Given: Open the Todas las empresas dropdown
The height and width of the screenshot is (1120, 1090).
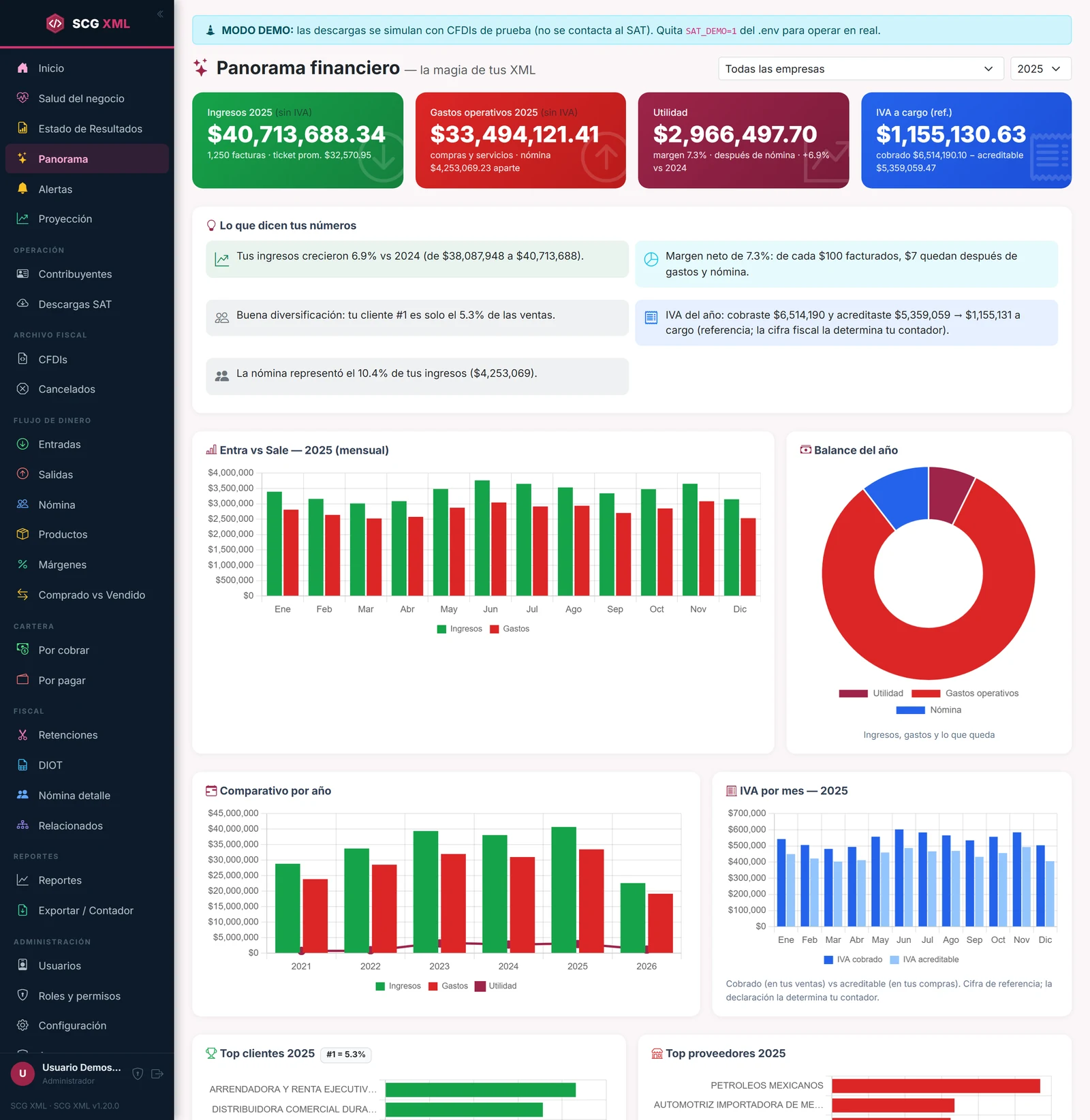Looking at the screenshot, I should [860, 69].
